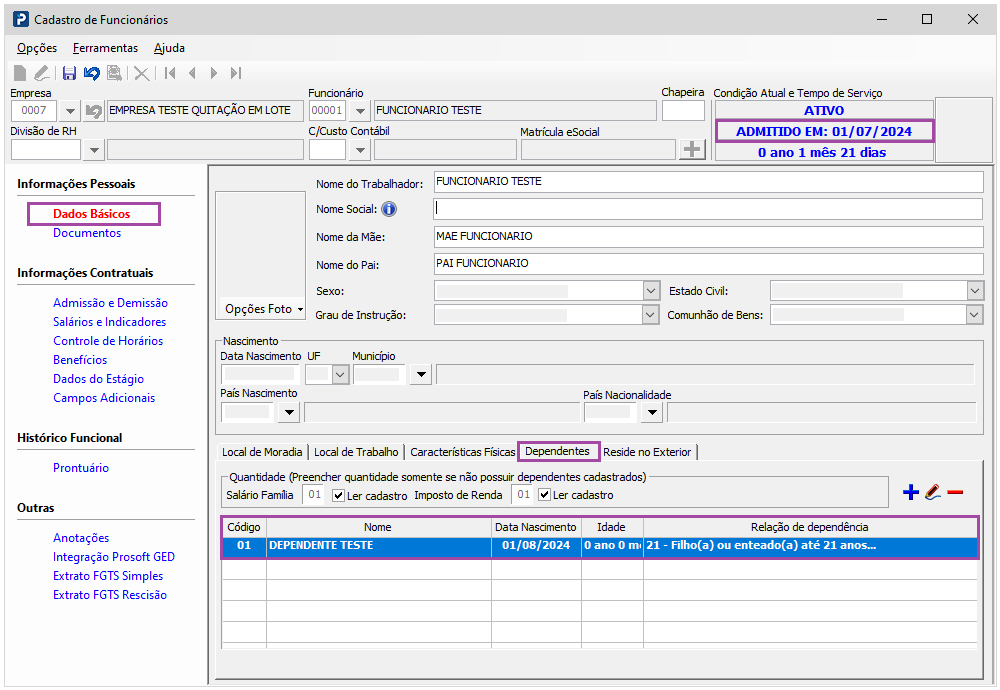Remove dependent with red minus icon
This screenshot has height=690, width=1000.
coord(955,492)
